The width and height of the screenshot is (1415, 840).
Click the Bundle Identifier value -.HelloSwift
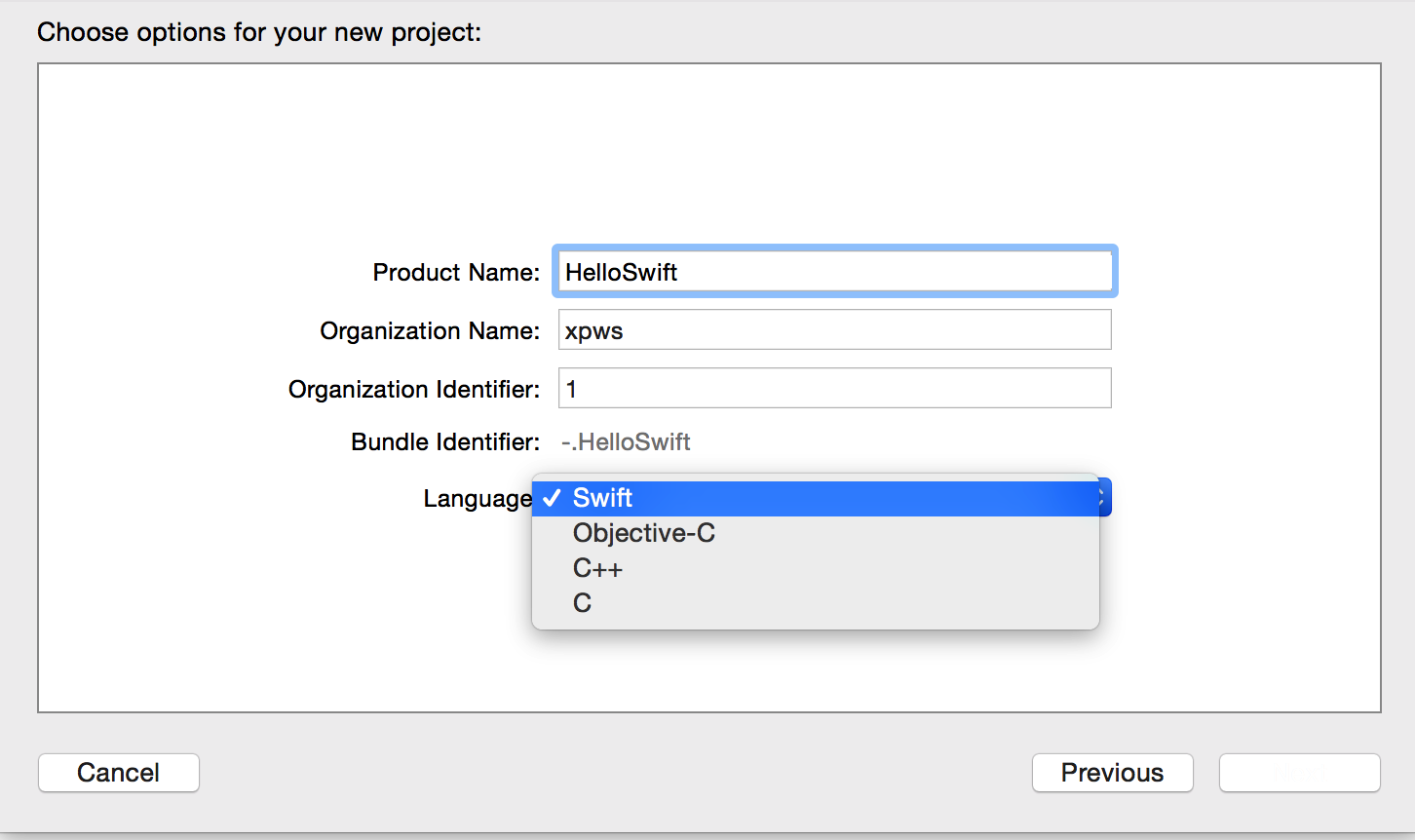click(626, 442)
